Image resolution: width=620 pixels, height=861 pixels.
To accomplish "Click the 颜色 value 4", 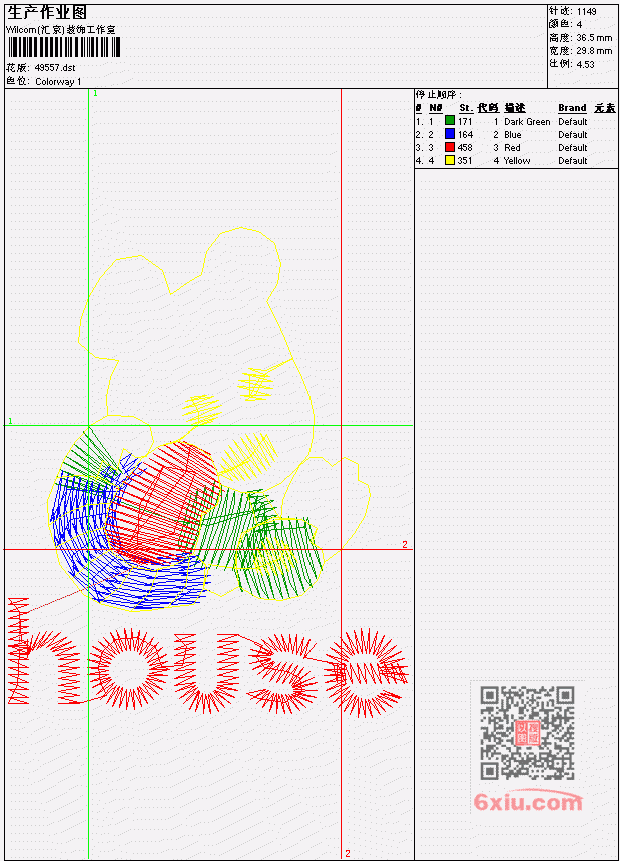I will tap(579, 25).
